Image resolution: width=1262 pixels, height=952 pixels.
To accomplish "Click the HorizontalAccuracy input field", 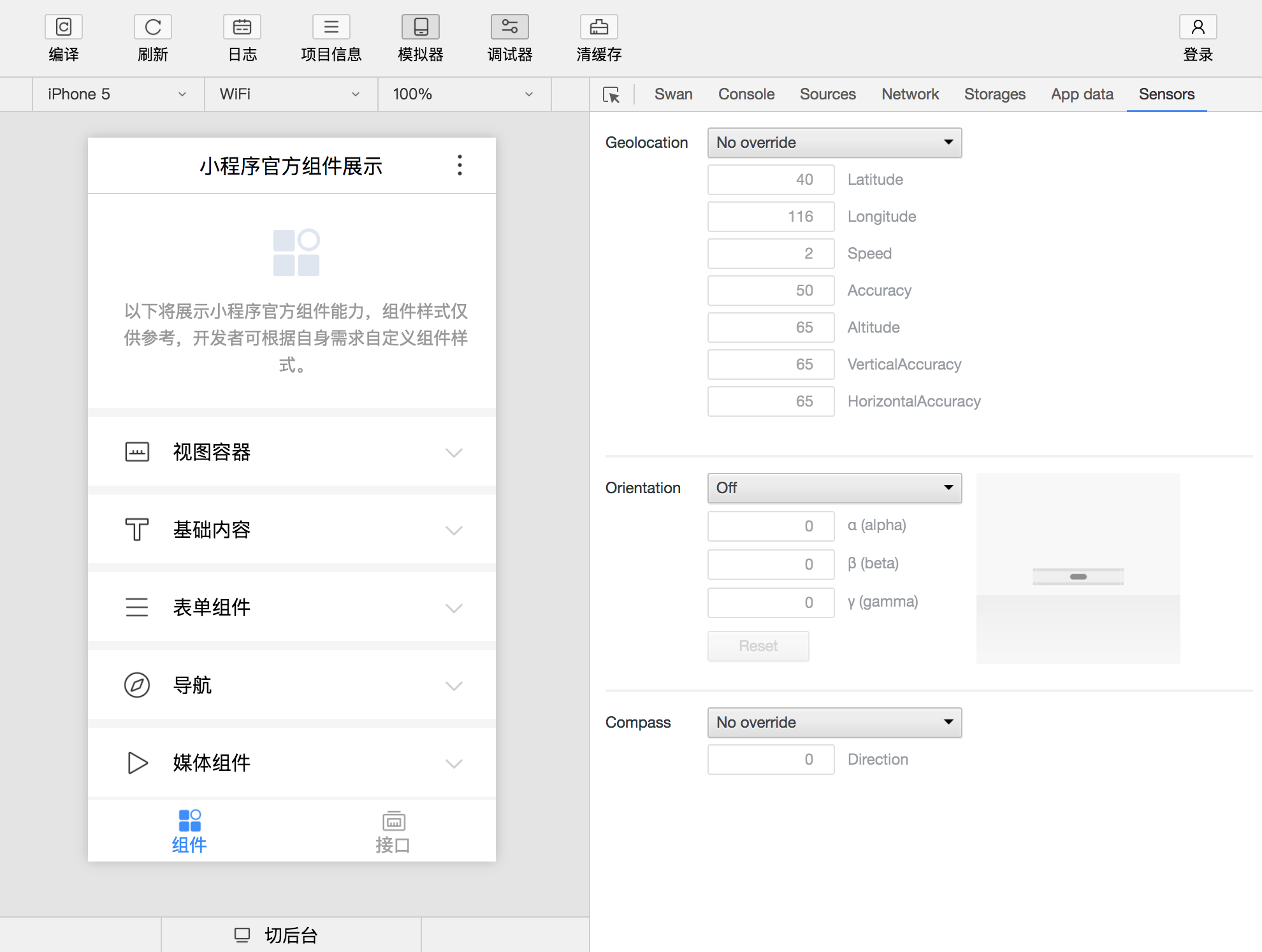I will 771,401.
